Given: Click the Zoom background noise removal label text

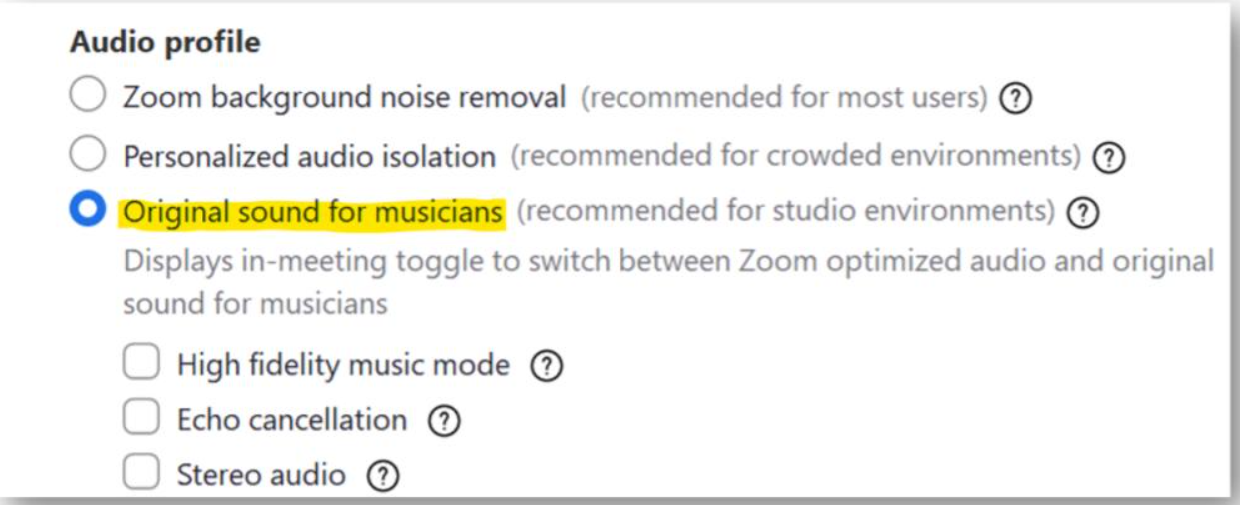Looking at the screenshot, I should click(345, 98).
